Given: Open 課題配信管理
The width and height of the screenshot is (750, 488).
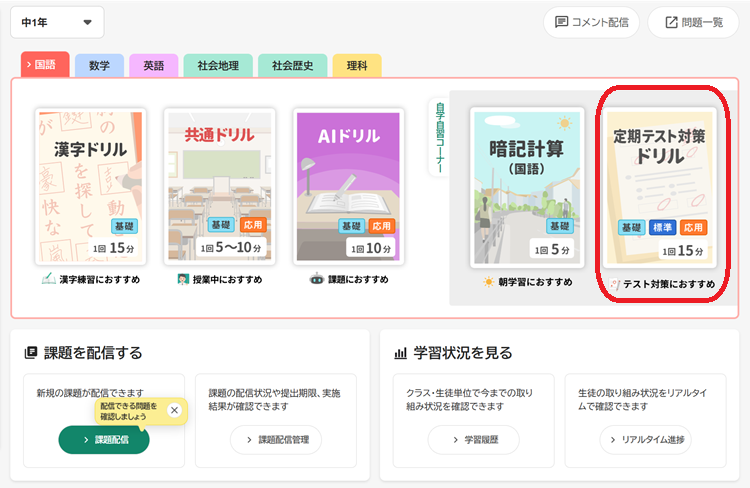Looking at the screenshot, I should pos(277,440).
